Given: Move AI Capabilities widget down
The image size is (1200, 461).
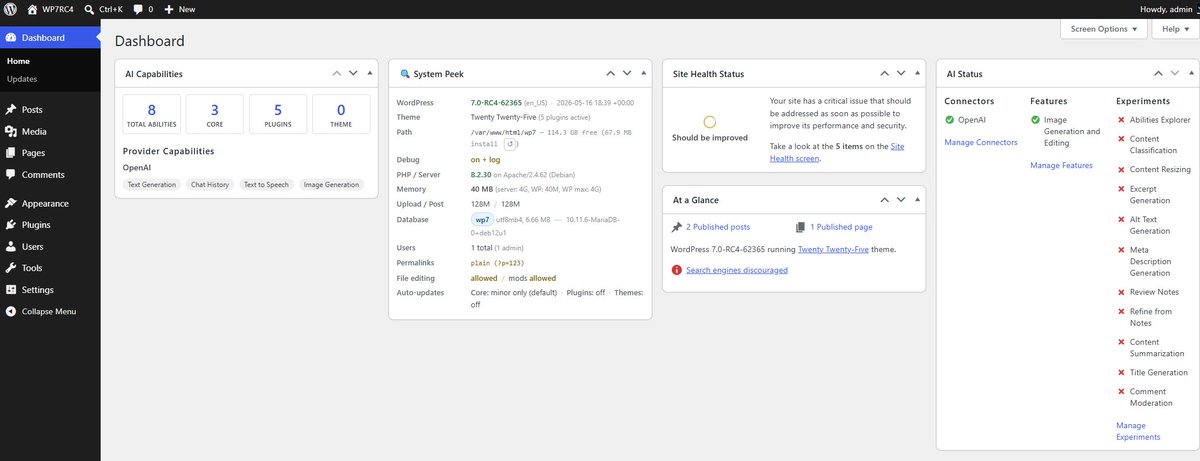Looking at the screenshot, I should point(353,73).
